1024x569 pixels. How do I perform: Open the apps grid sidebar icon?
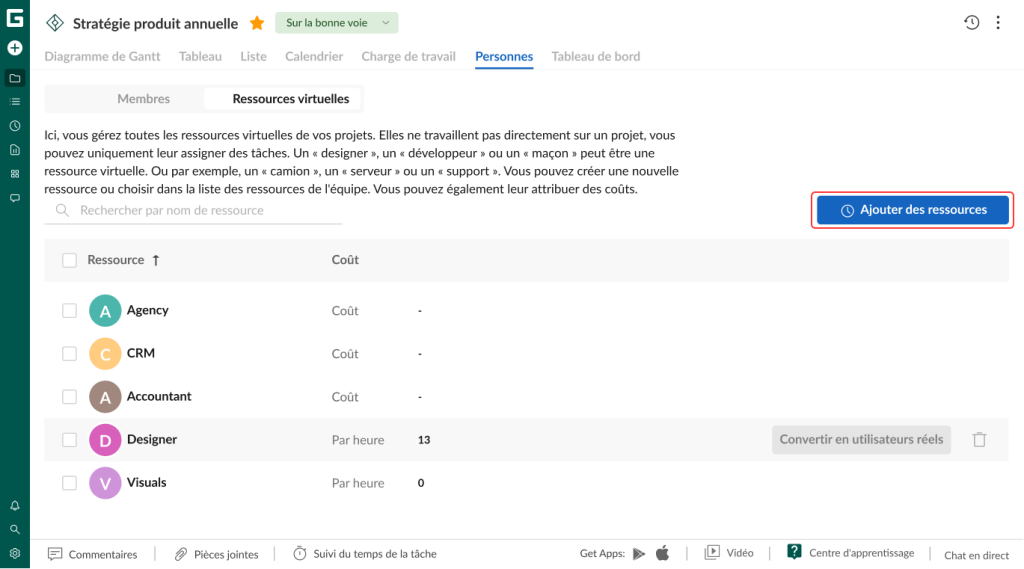pos(14,174)
